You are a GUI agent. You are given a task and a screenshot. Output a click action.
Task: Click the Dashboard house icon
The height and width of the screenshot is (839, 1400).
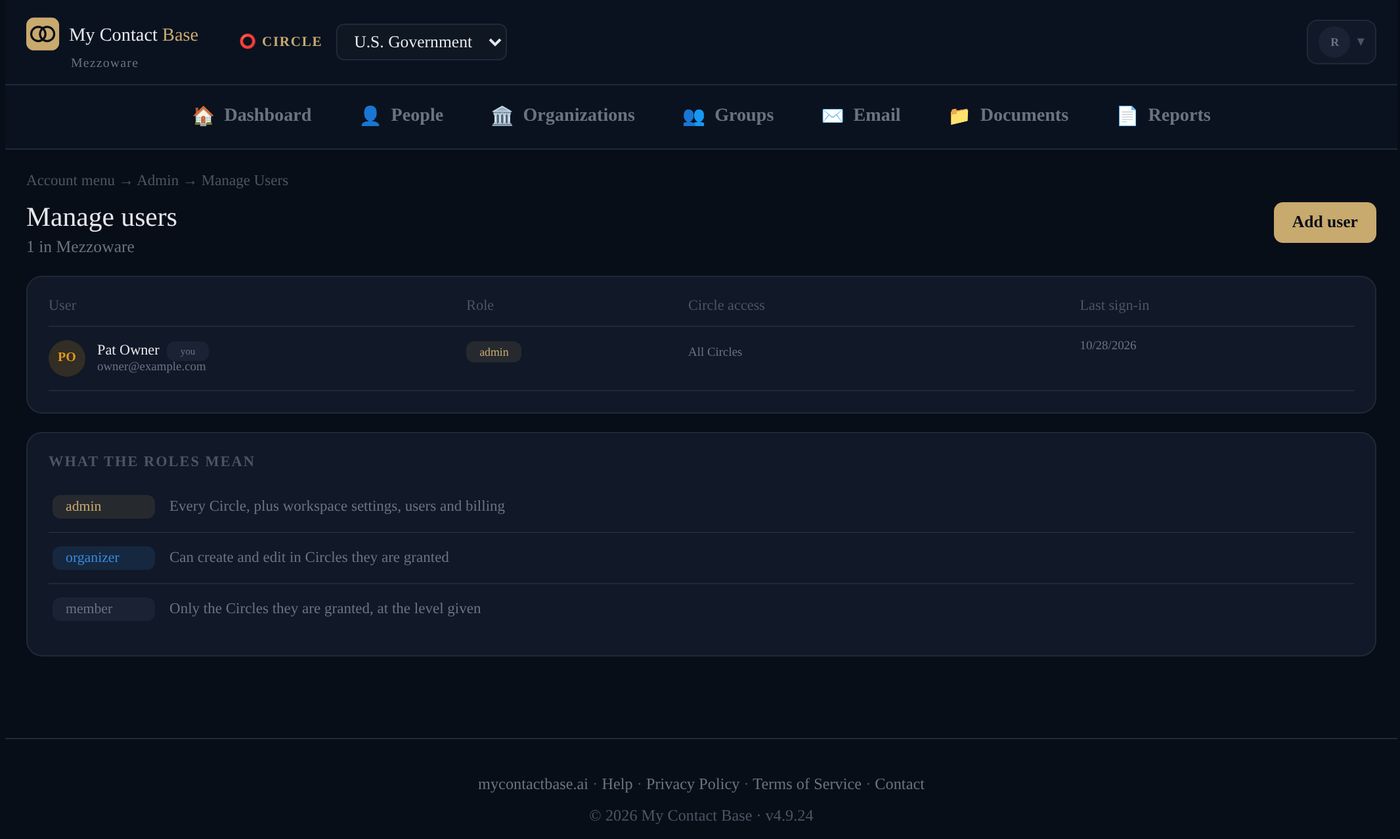(203, 116)
